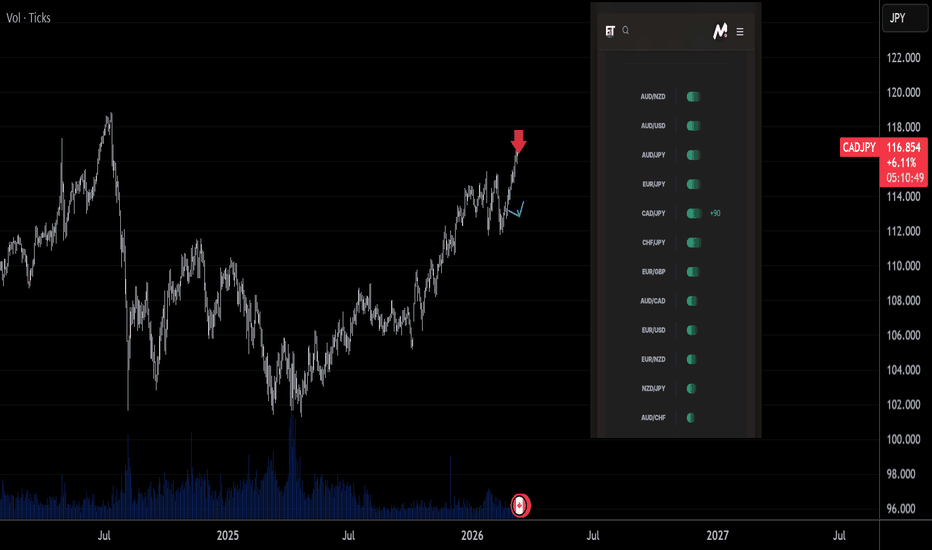Toggle the AUD/NZD switch
The image size is (932, 550).
693,97
